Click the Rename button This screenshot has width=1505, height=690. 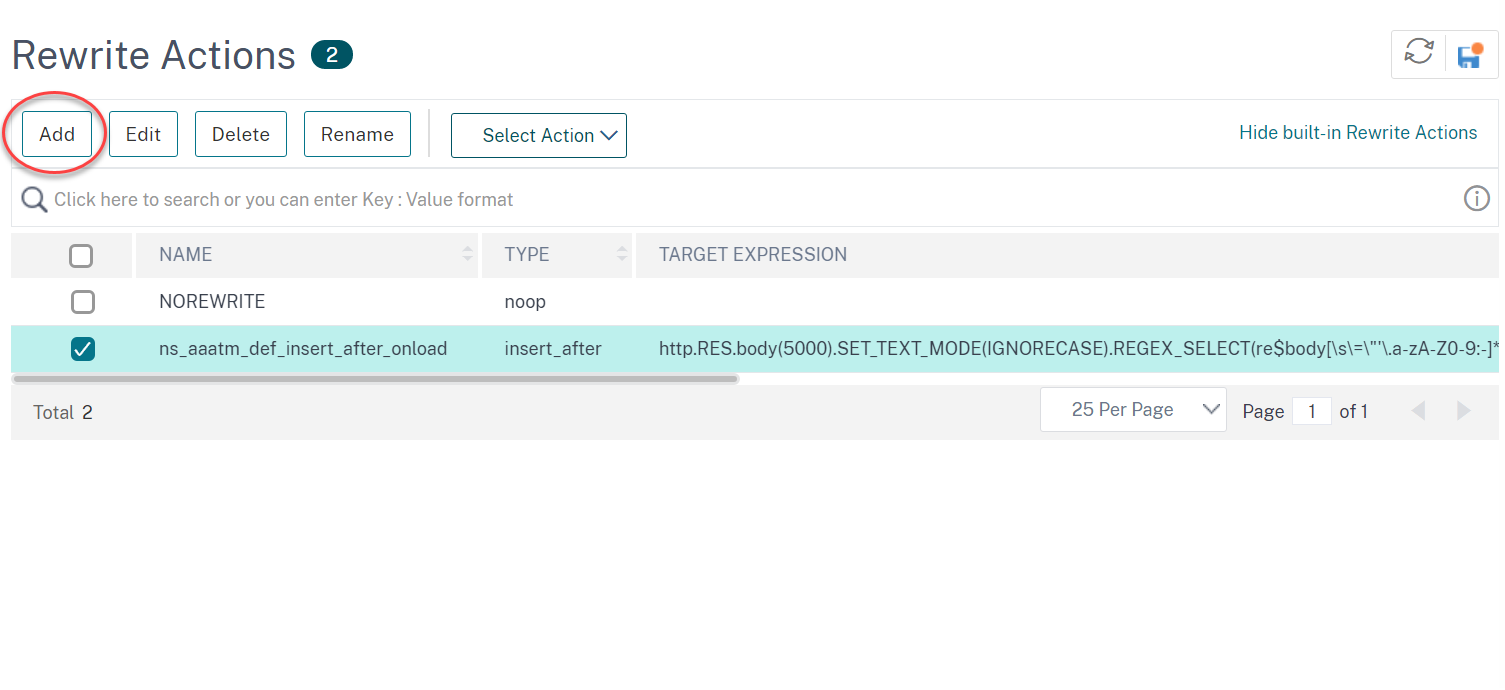pyautogui.click(x=357, y=134)
